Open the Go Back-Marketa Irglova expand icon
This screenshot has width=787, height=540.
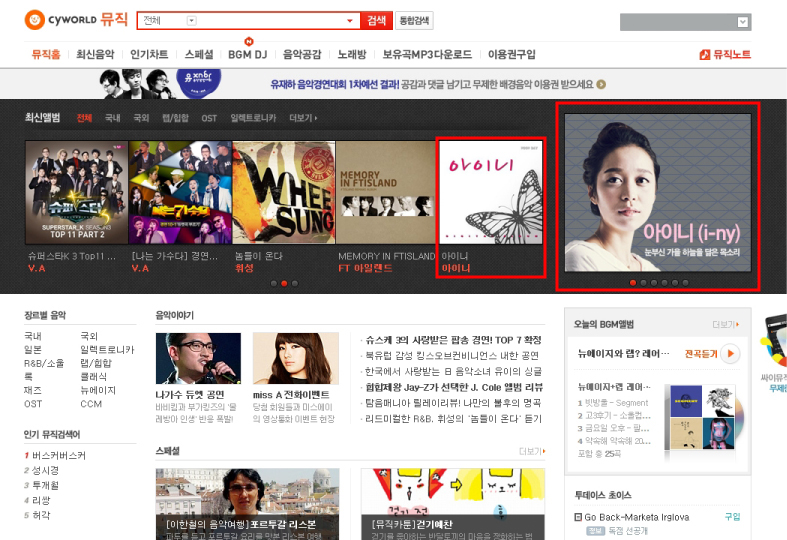coord(578,517)
